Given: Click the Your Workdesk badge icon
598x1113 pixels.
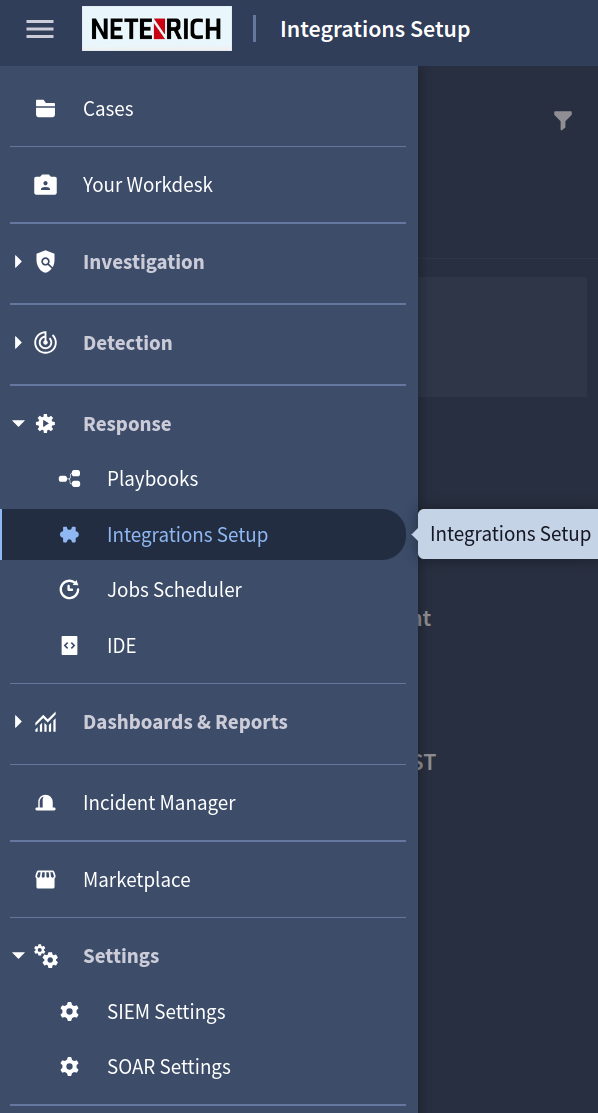Looking at the screenshot, I should coord(45,184).
